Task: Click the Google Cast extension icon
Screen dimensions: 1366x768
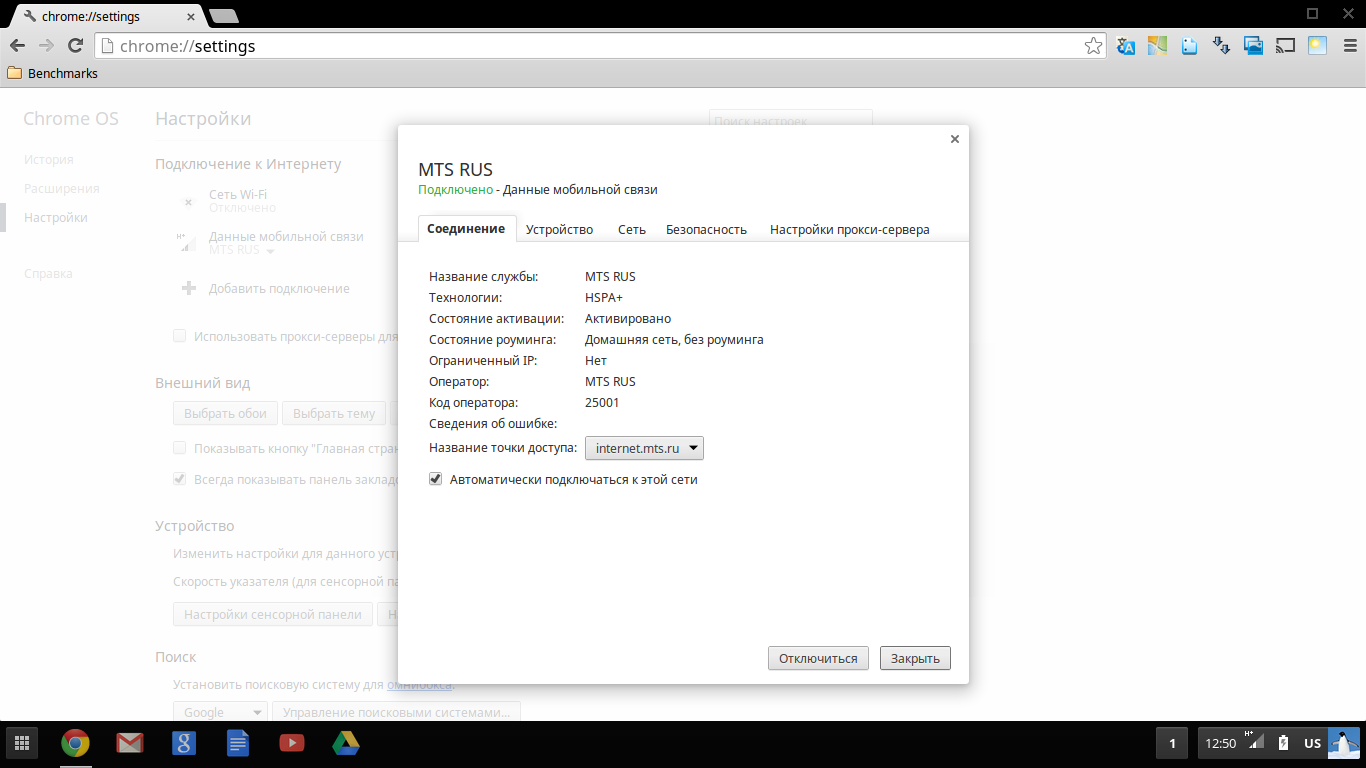Action: coord(1285,46)
